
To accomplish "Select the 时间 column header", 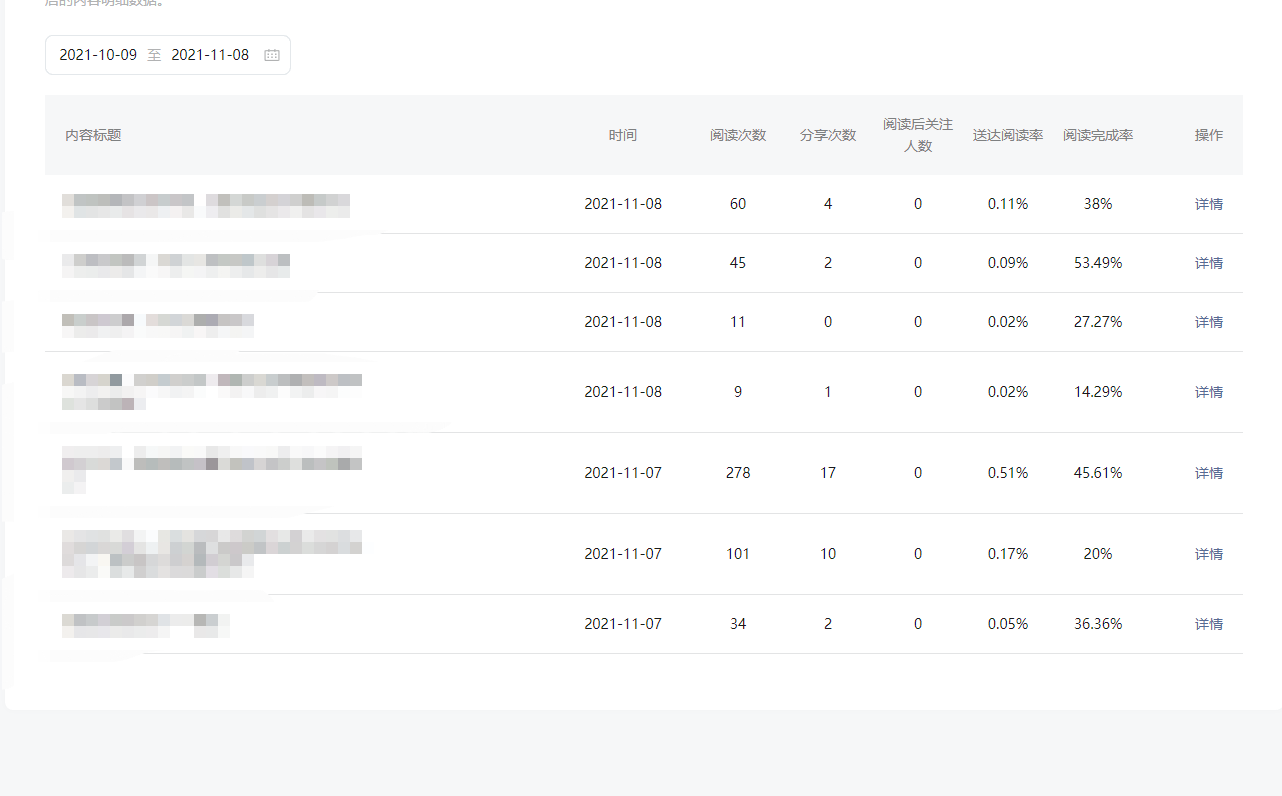I will [x=622, y=135].
